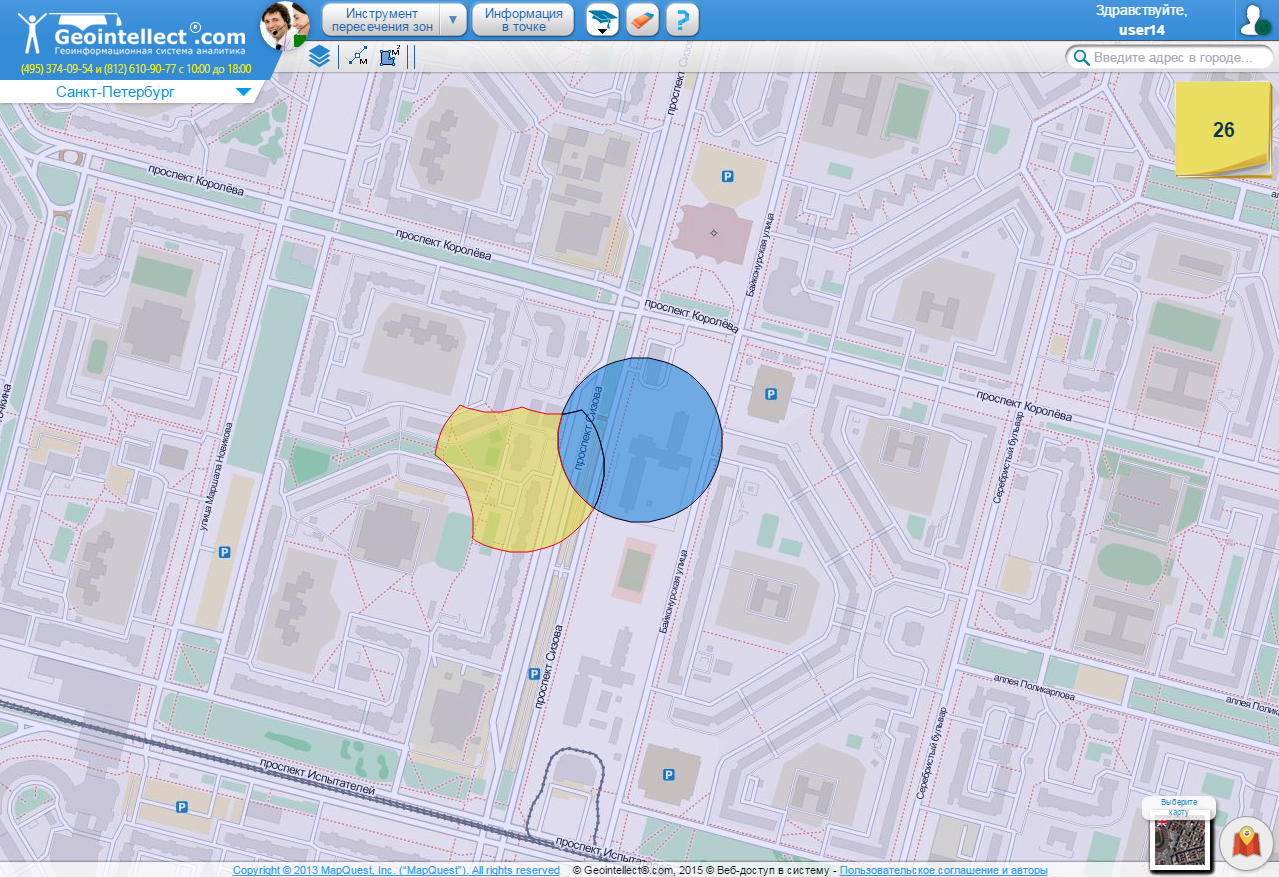
Task: Select the satellite map thumbnail
Action: tap(1180, 842)
